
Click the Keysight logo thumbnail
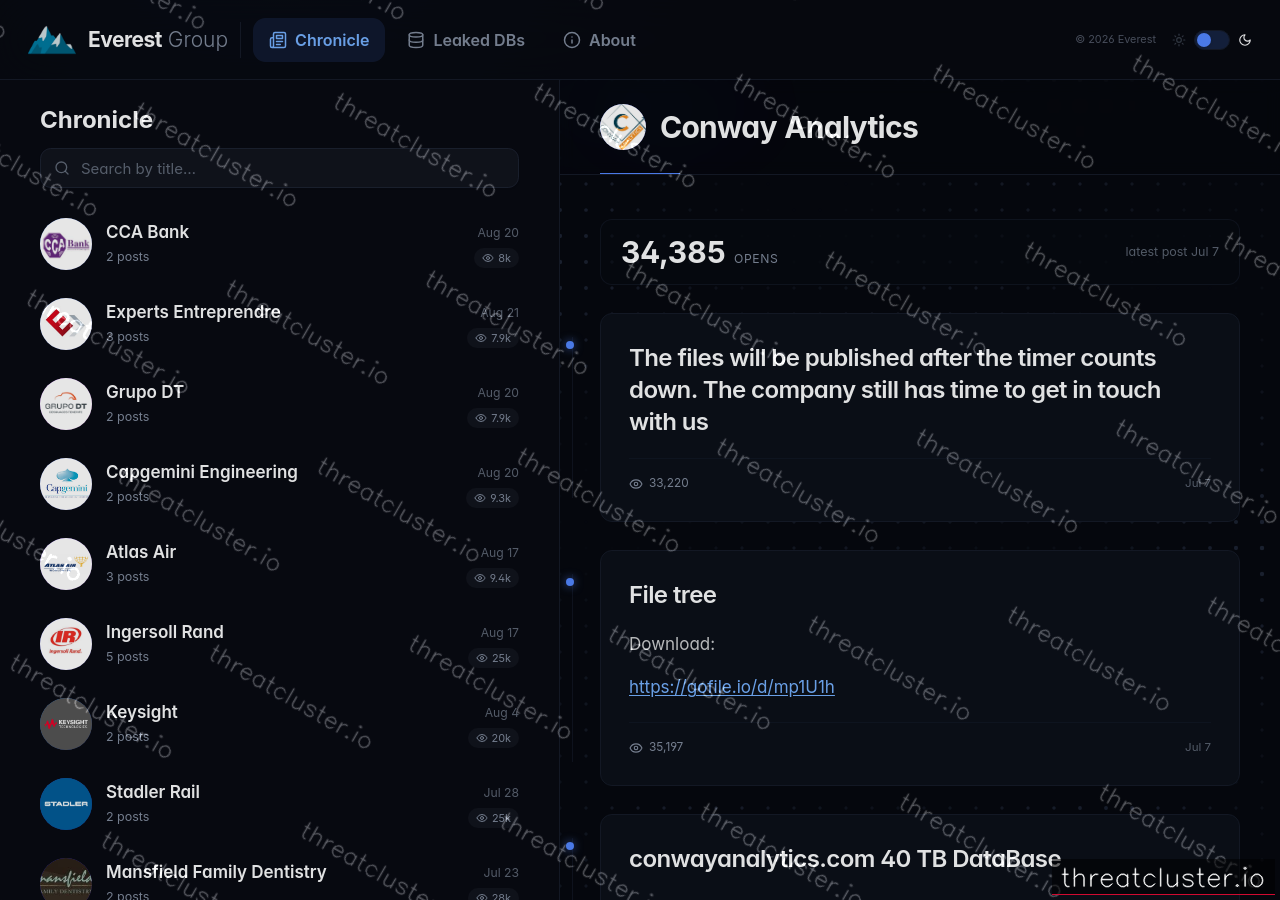[x=66, y=724]
